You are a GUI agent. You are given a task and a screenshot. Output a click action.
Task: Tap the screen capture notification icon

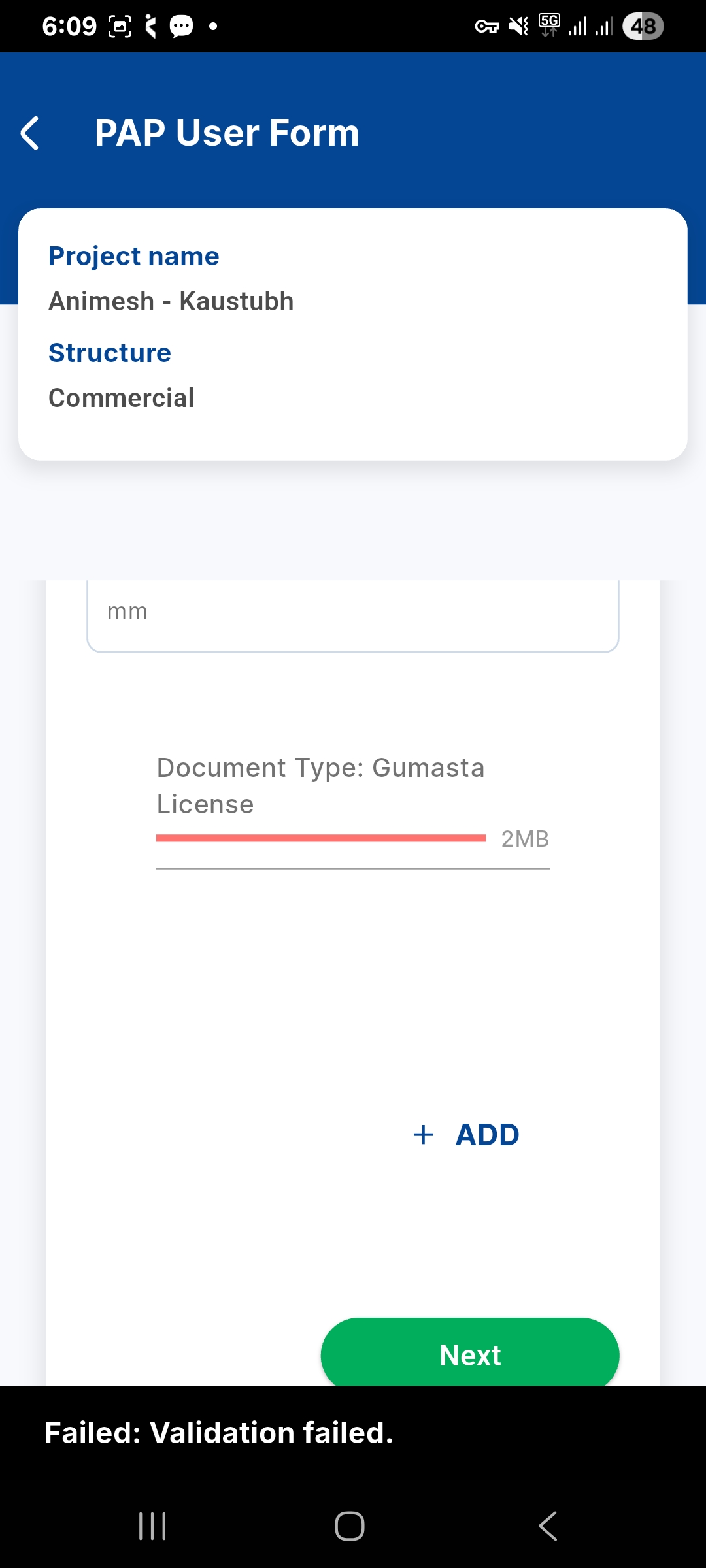pos(120,27)
